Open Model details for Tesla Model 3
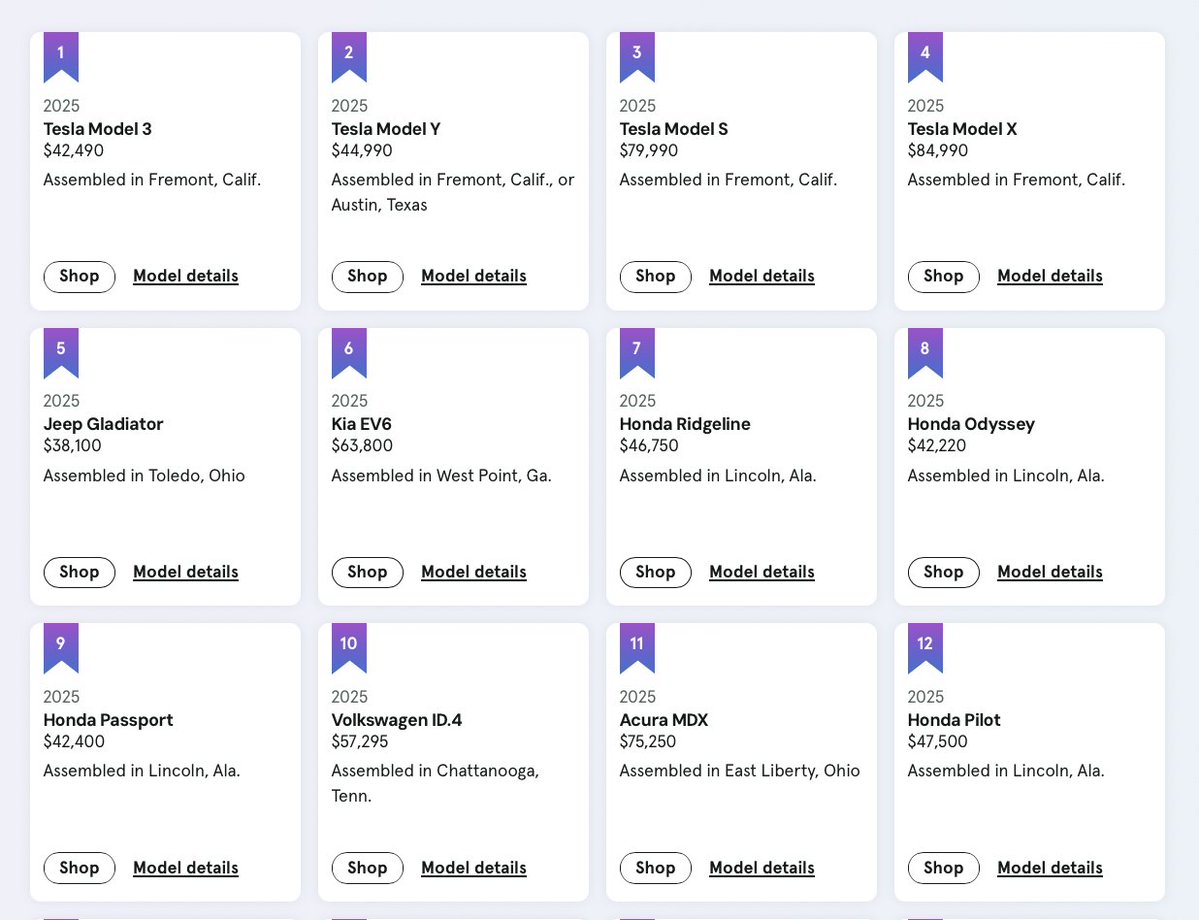Image resolution: width=1199 pixels, height=920 pixels. (186, 276)
